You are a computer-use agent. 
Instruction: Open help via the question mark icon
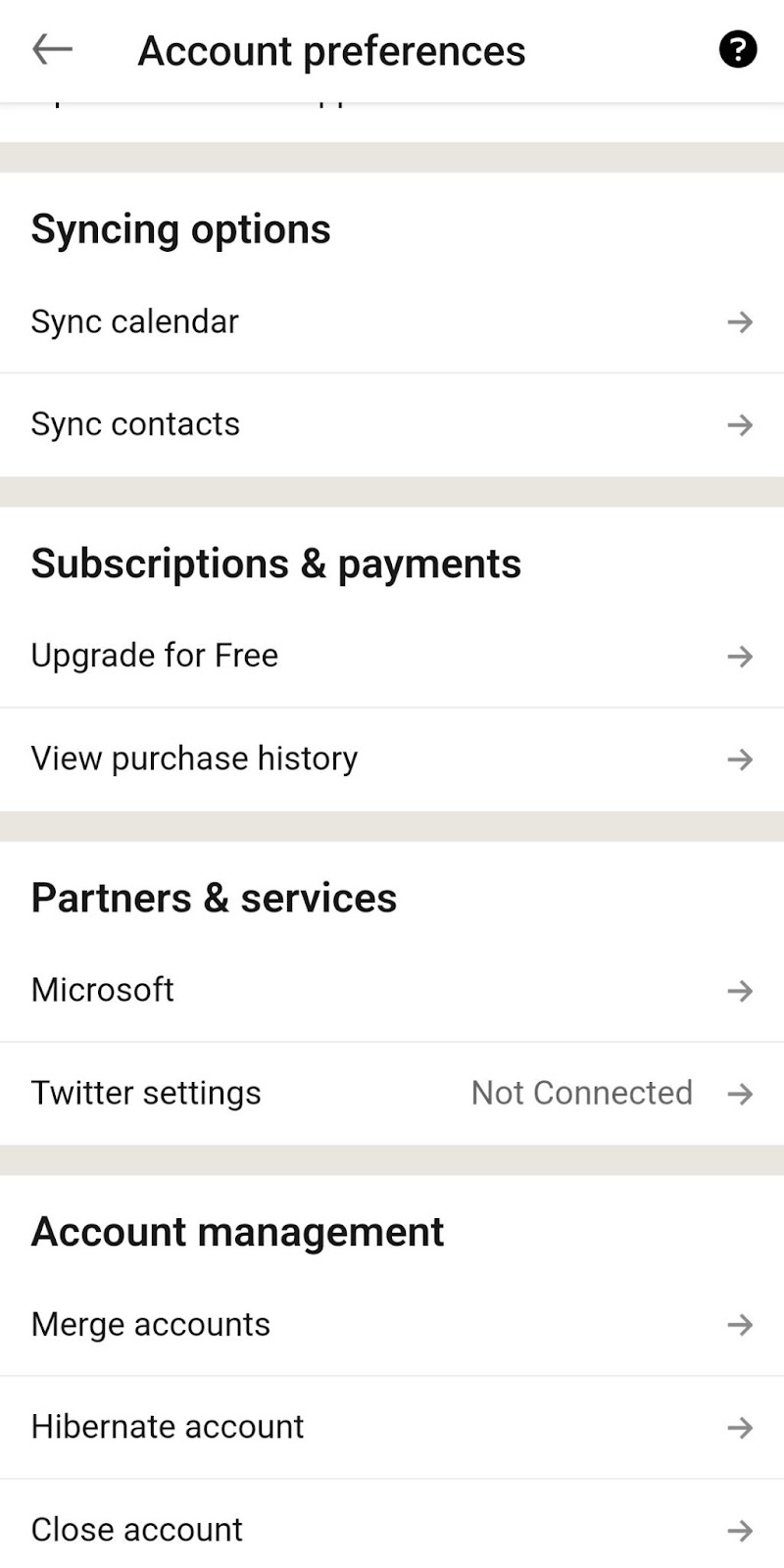coord(738,49)
